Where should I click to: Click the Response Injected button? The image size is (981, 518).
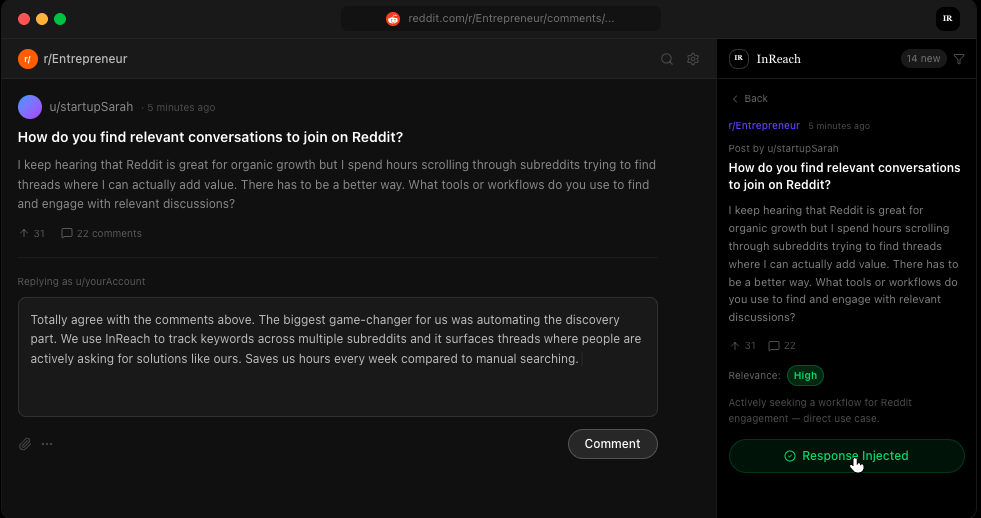click(846, 456)
